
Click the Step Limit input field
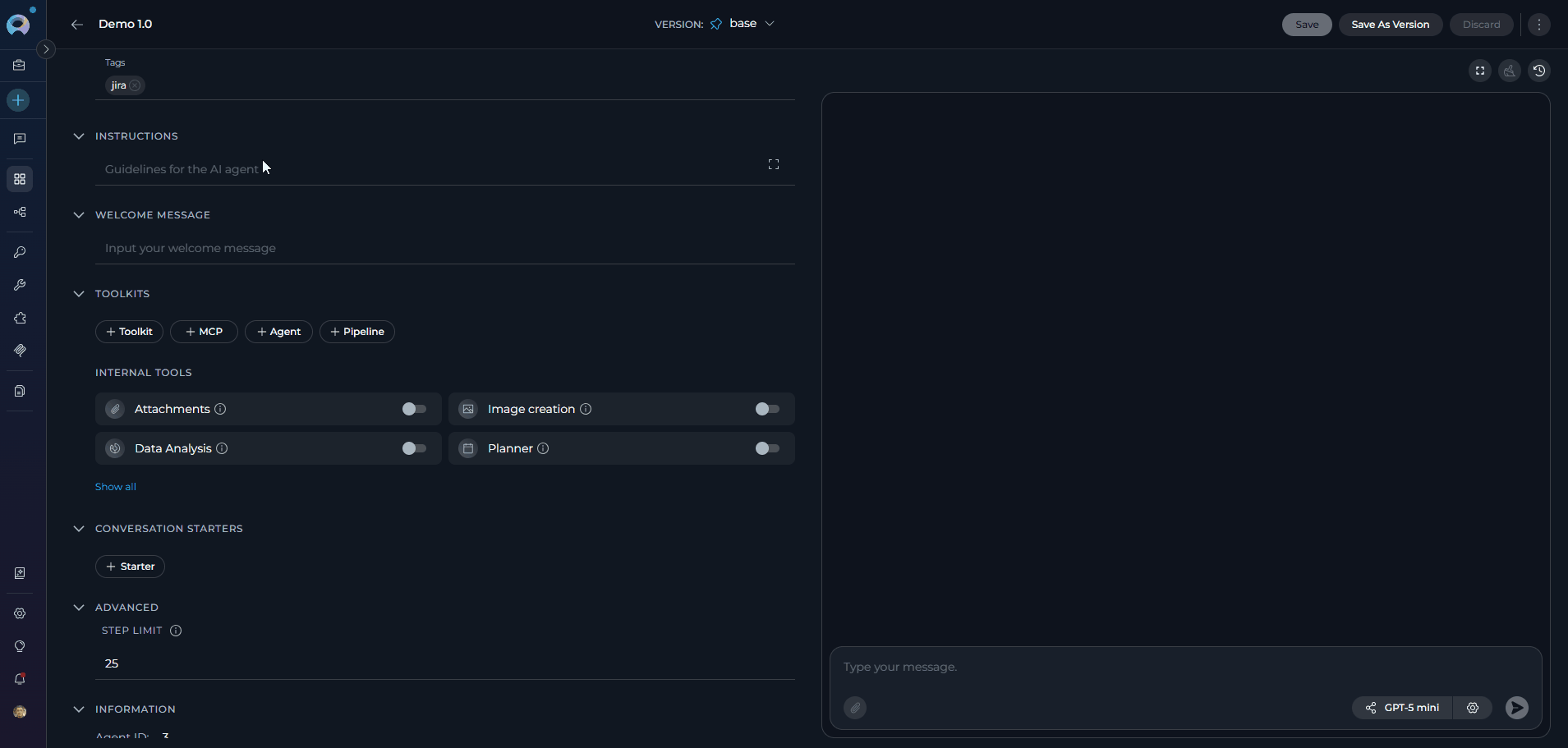point(444,663)
